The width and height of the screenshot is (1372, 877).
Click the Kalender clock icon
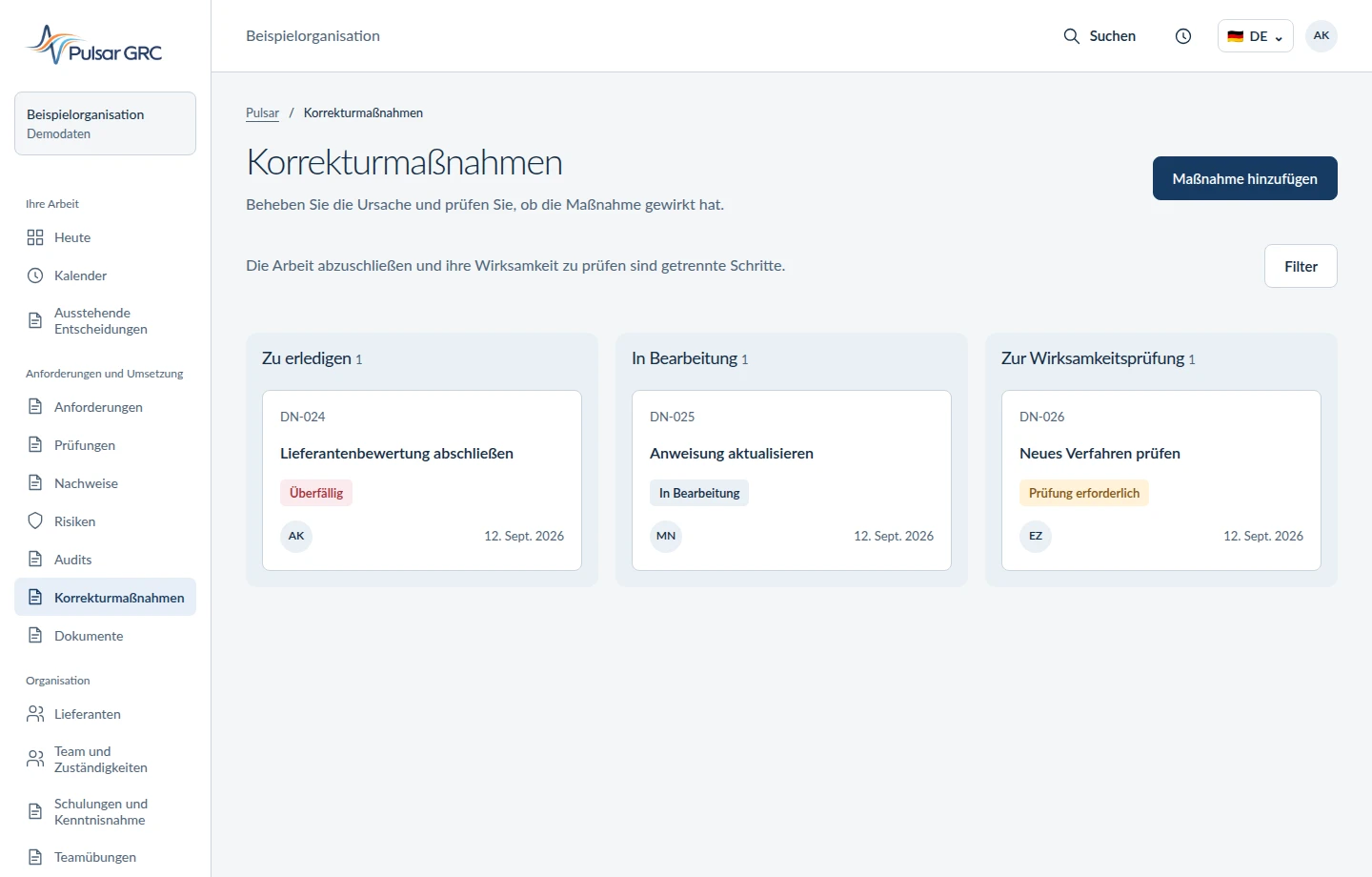point(35,275)
